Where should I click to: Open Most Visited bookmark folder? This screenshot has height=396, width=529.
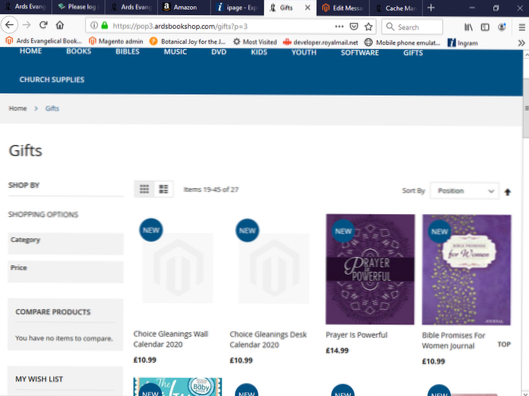tap(255, 42)
